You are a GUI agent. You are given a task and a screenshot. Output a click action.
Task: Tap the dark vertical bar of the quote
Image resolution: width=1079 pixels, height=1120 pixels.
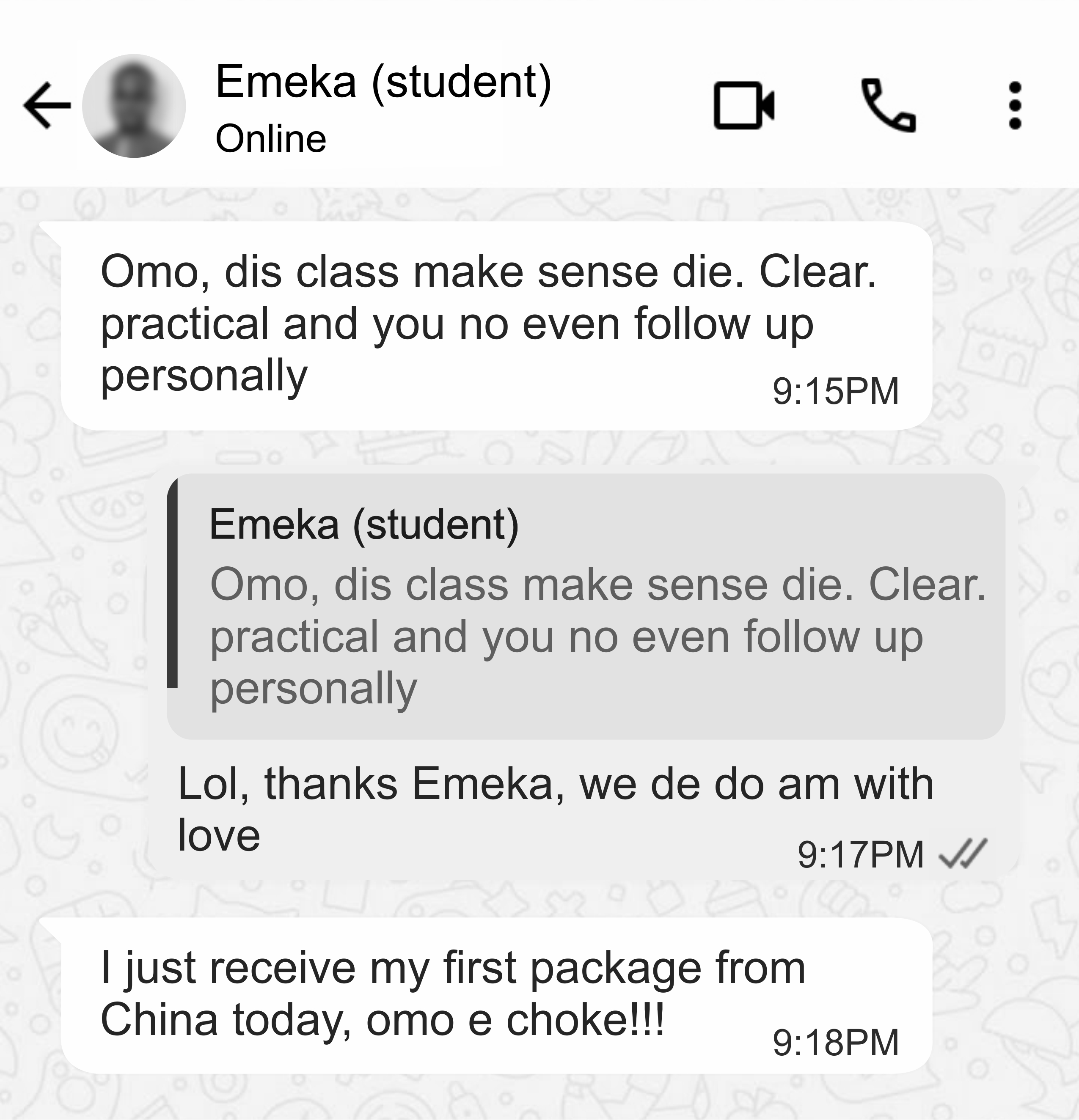tap(172, 583)
